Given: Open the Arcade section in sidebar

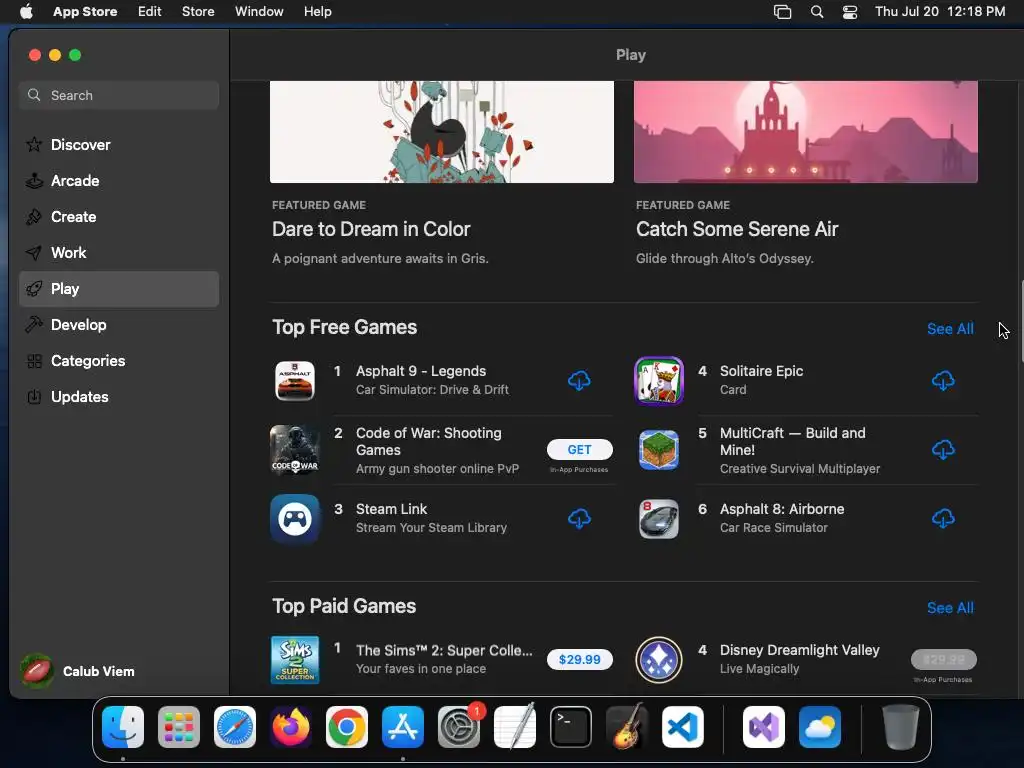Looking at the screenshot, I should (119, 181).
